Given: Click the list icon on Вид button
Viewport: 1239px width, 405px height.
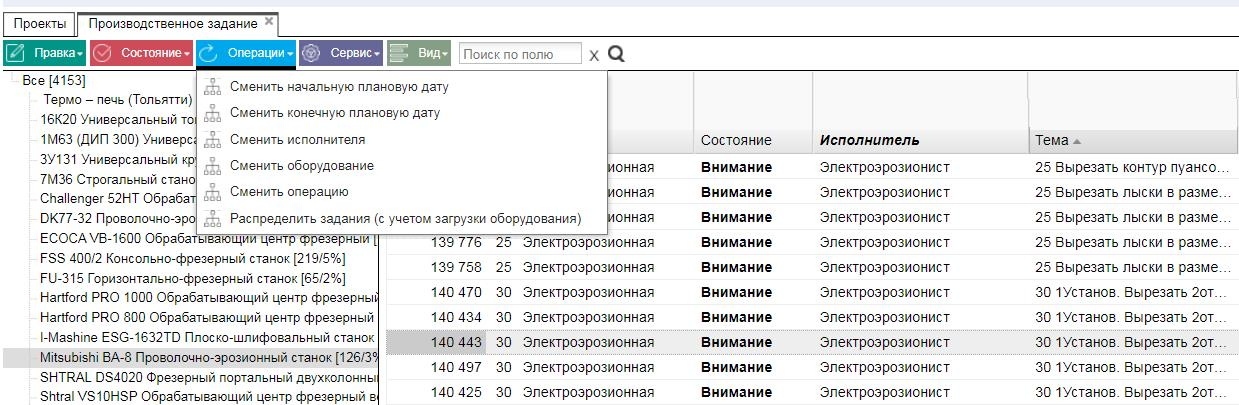Looking at the screenshot, I should pyautogui.click(x=399, y=53).
